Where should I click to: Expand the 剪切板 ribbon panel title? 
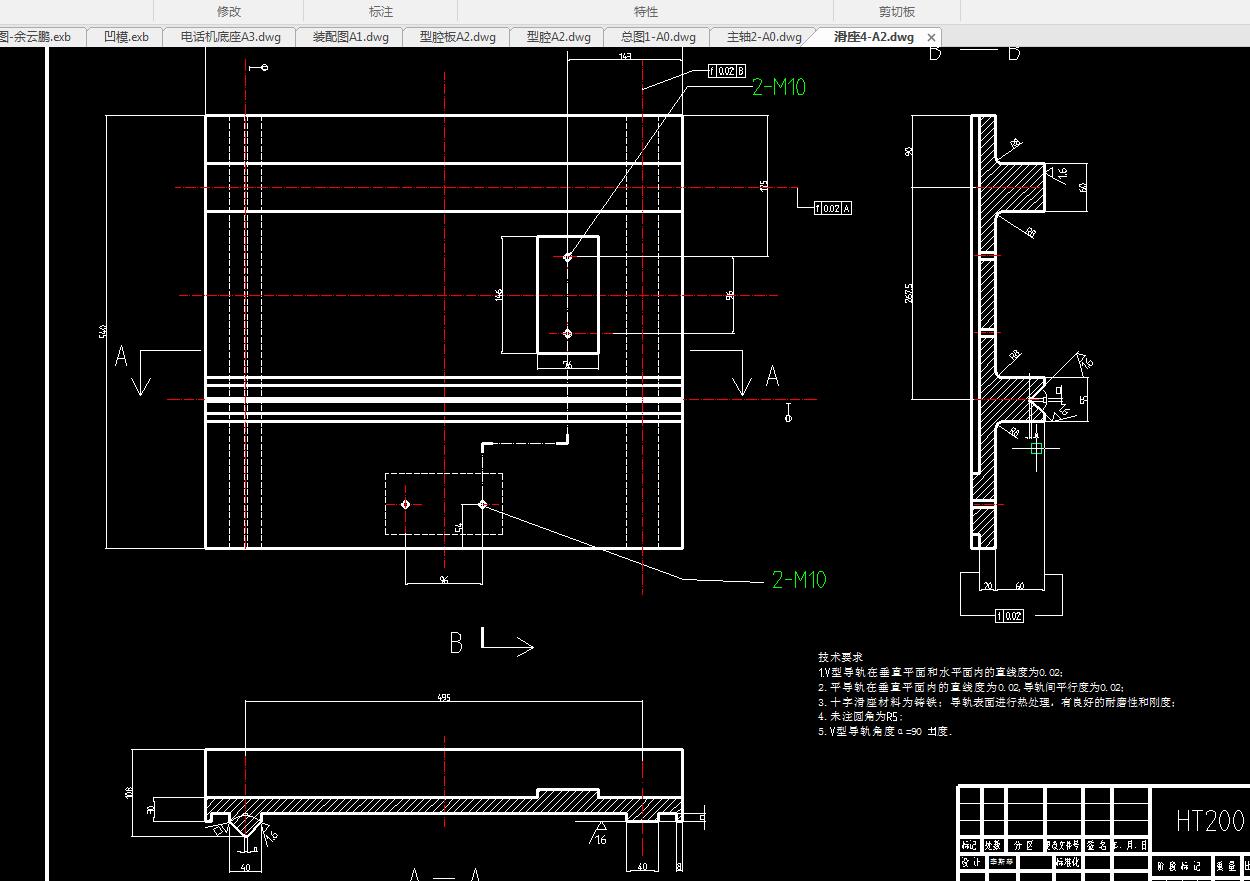click(897, 12)
